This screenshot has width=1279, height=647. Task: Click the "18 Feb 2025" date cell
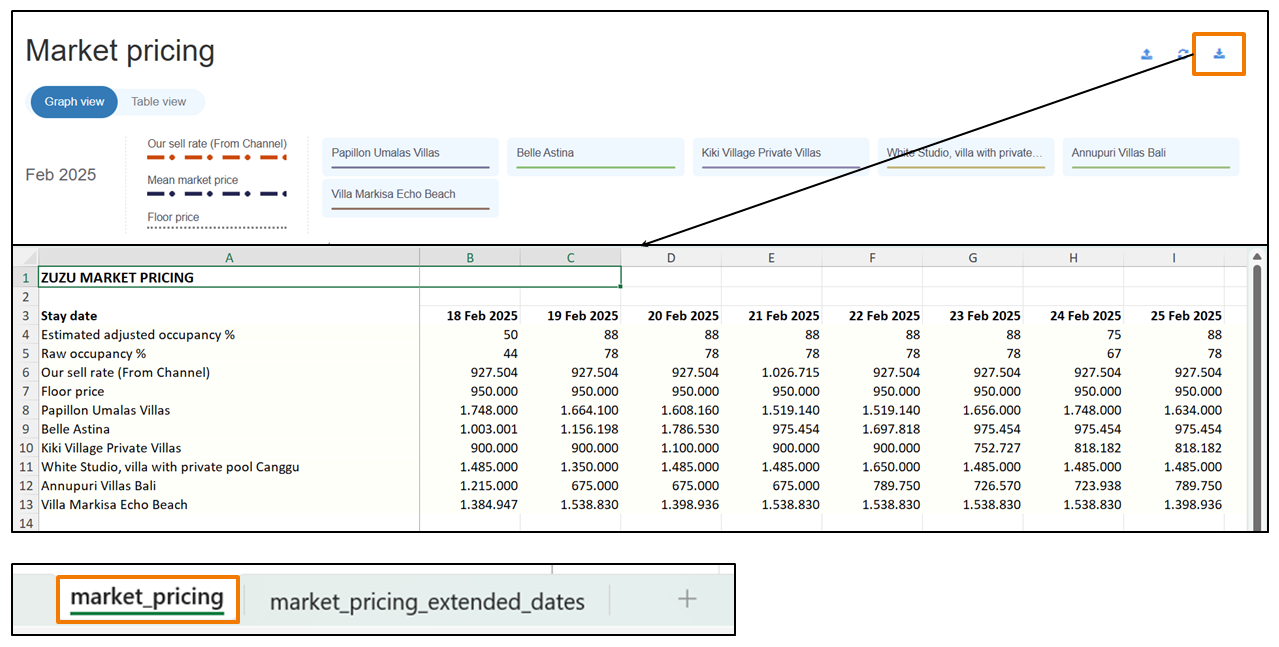click(x=470, y=316)
